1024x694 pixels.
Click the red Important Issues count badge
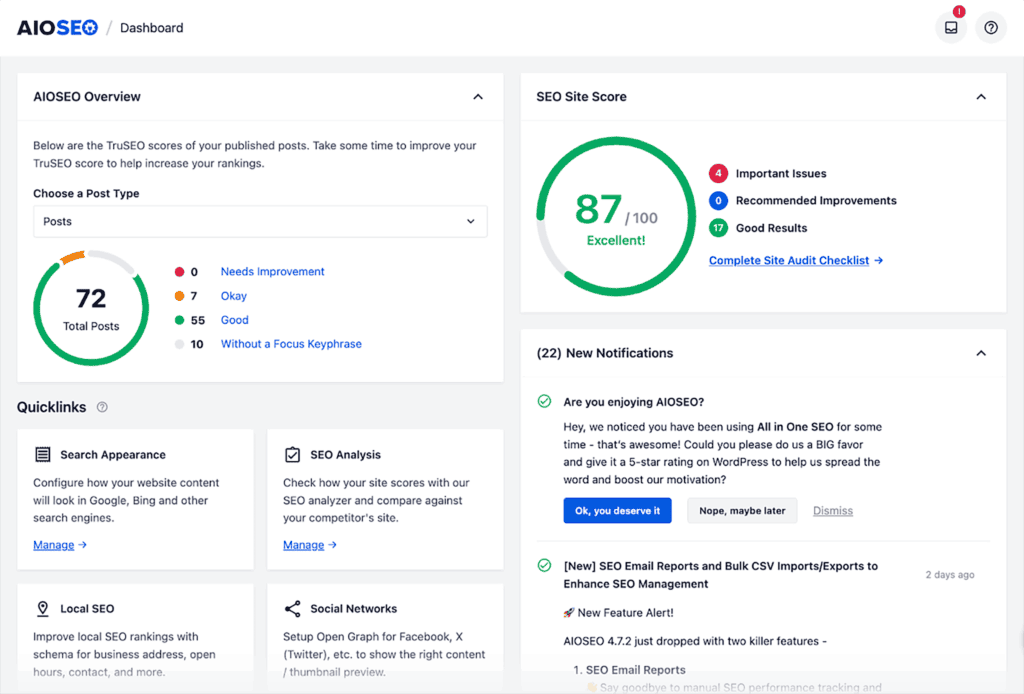718,174
